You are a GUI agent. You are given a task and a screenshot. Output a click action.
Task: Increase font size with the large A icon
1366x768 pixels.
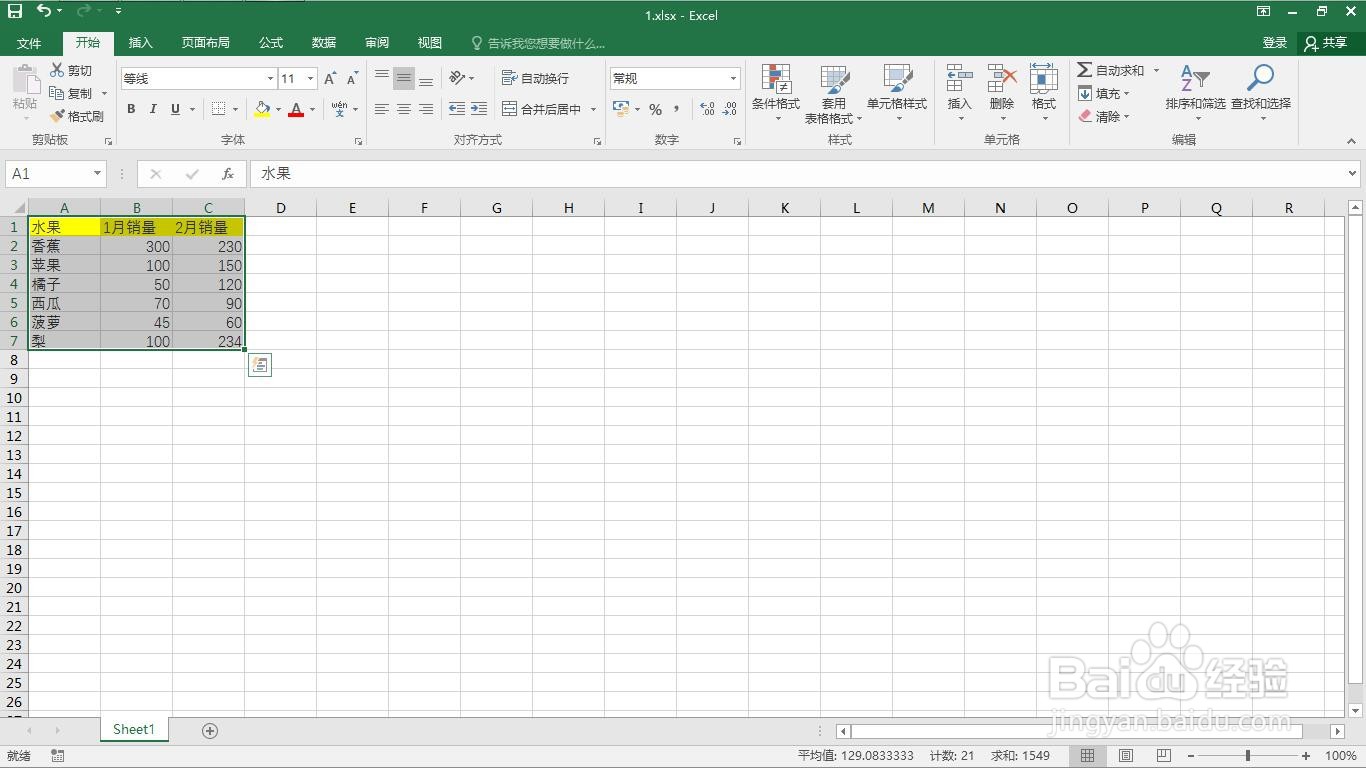point(331,78)
